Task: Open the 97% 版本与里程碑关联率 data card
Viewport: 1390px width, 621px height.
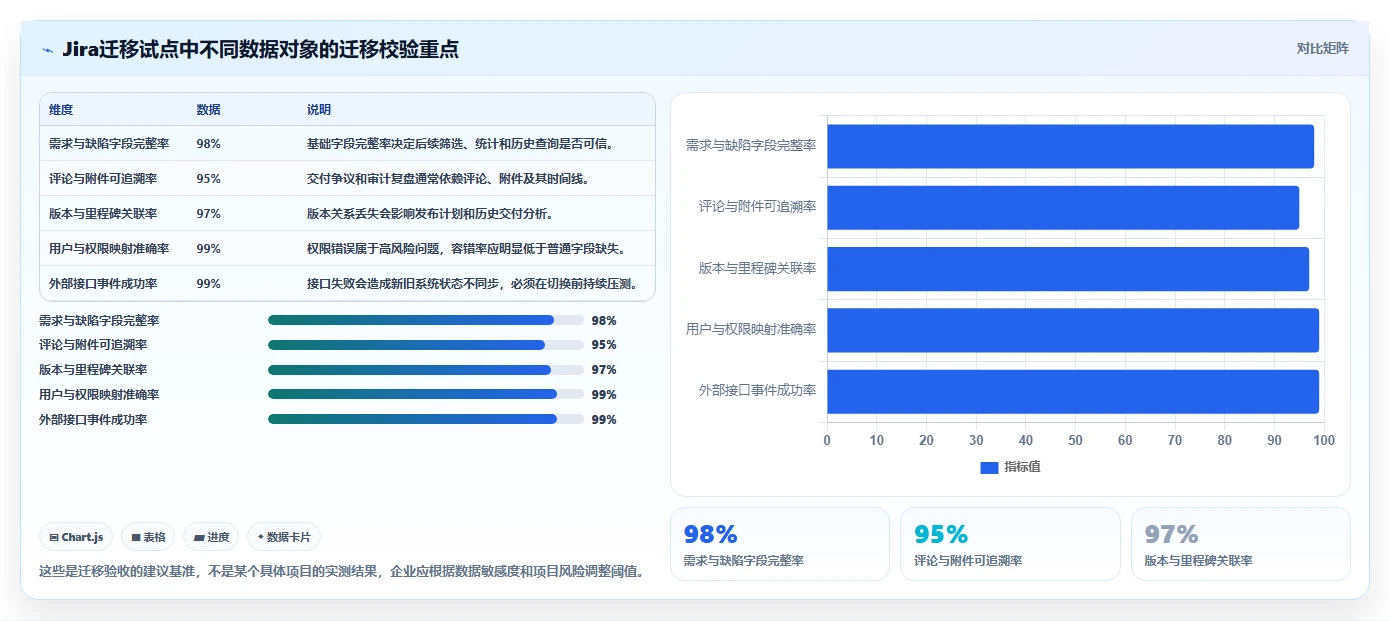Action: pos(1241,544)
